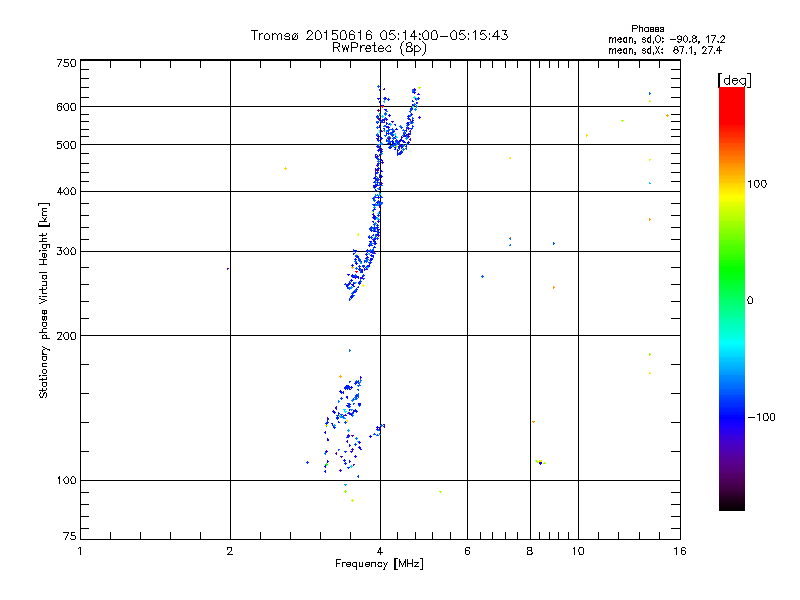Click y-axis tick label '200'
Screen dimensions: 800x600
[66, 336]
